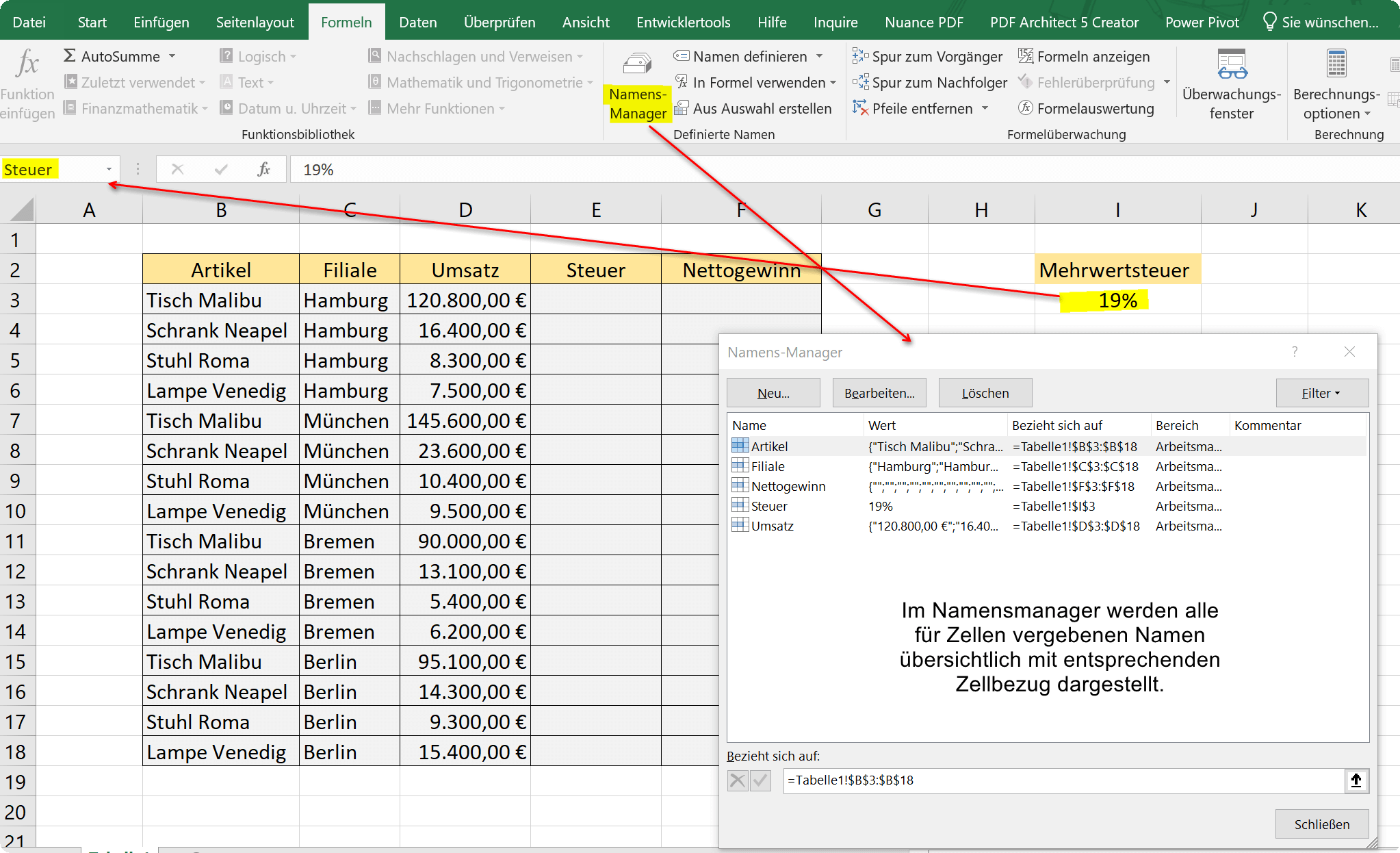Expand the Logisch functions dropdown
Viewport: 1400px width, 853px height.
pyautogui.click(x=294, y=57)
